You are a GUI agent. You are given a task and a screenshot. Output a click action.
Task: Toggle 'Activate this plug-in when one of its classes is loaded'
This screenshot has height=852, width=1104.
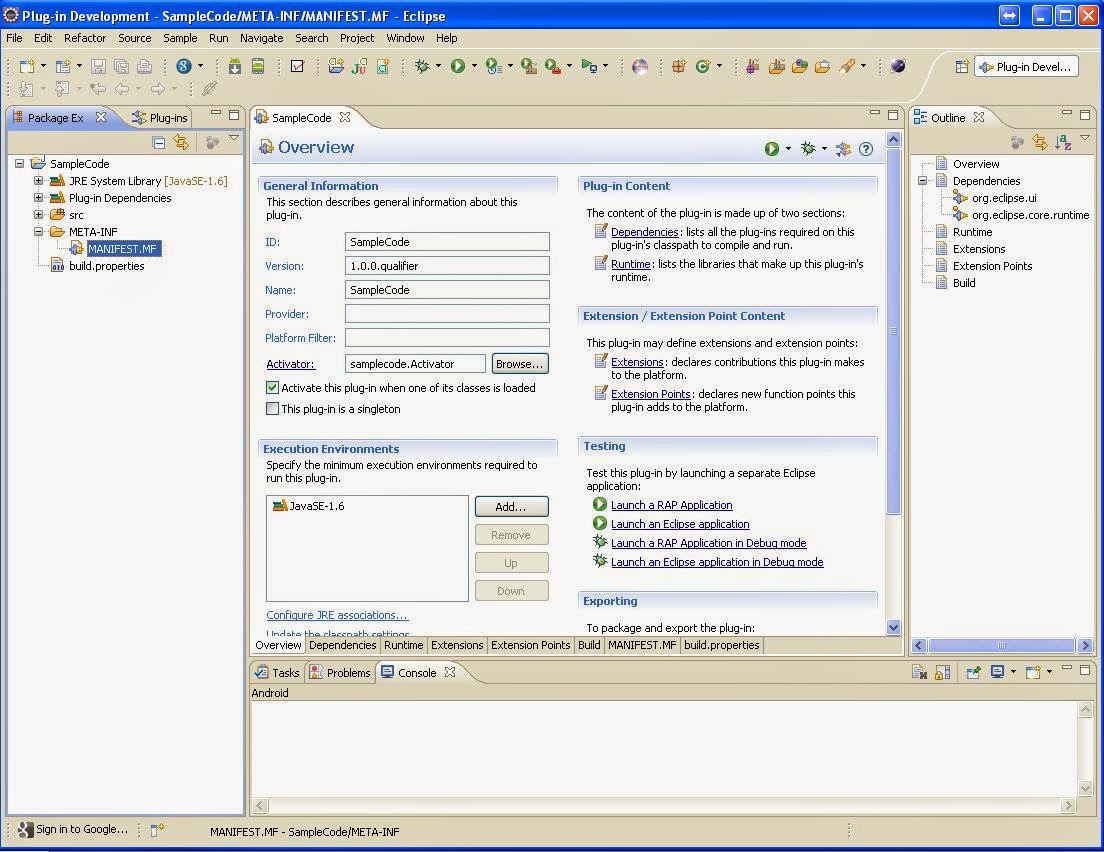point(272,387)
